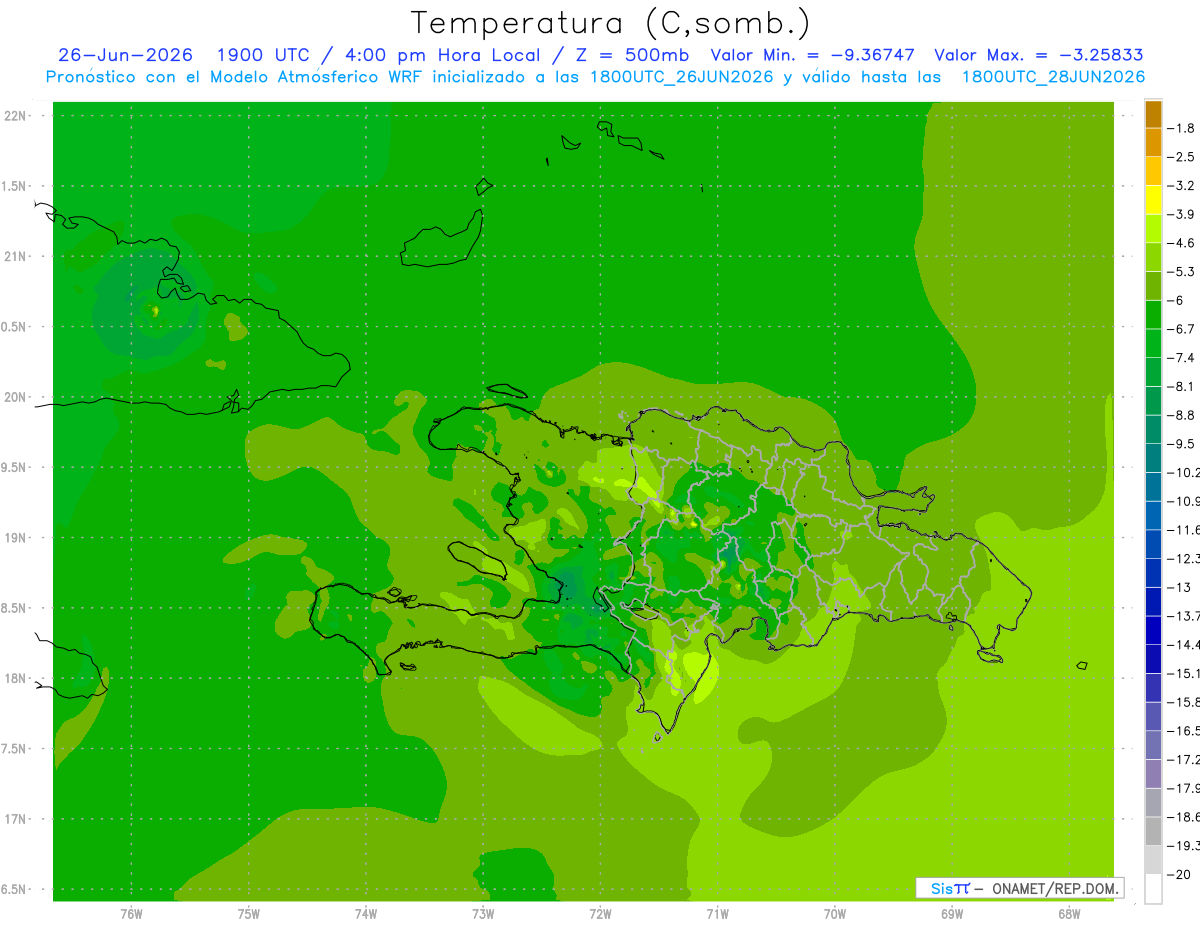Click the '75W' longitude axis label
This screenshot has width=1200, height=927.
point(248,913)
